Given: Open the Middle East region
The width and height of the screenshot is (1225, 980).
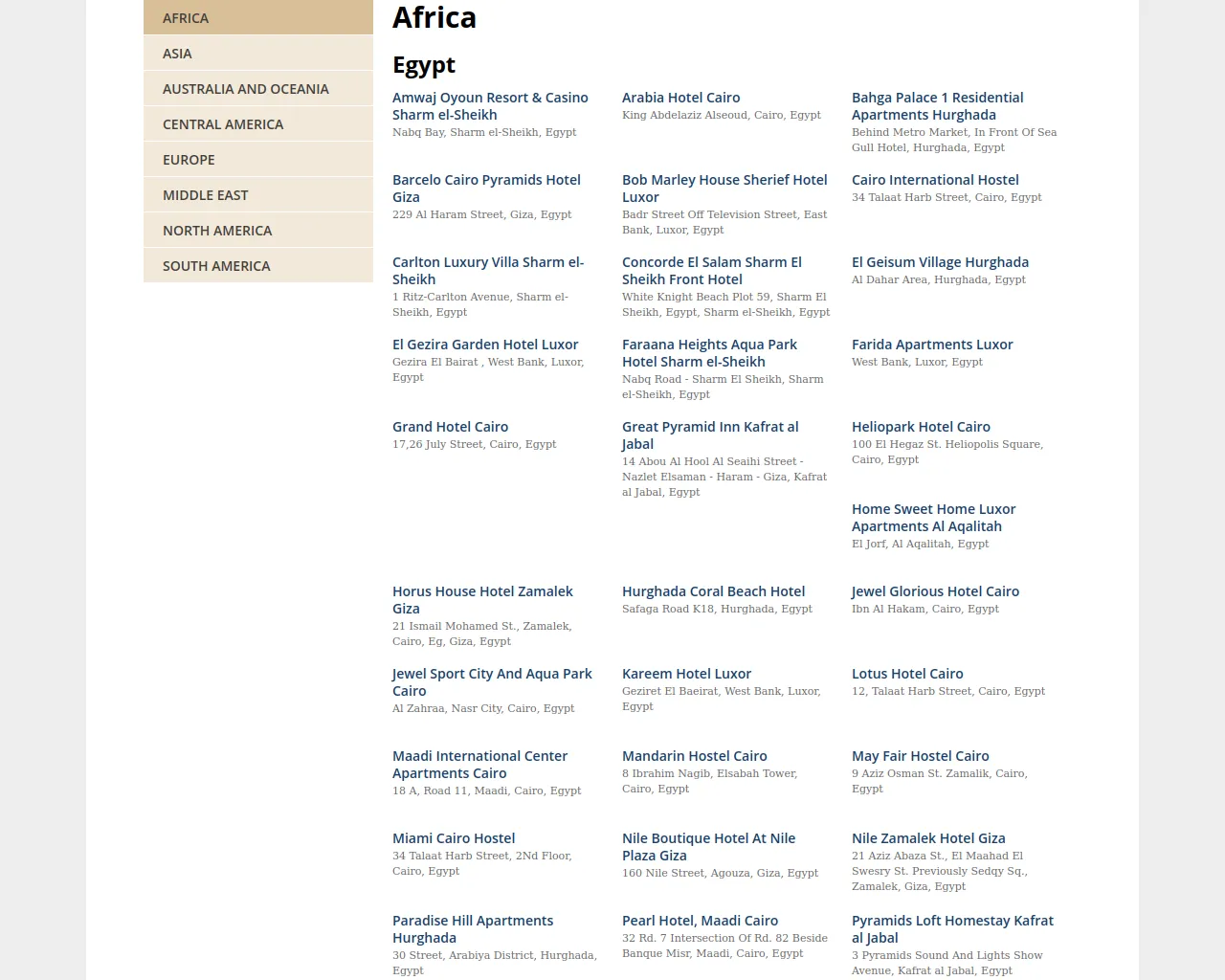Looking at the screenshot, I should [258, 195].
